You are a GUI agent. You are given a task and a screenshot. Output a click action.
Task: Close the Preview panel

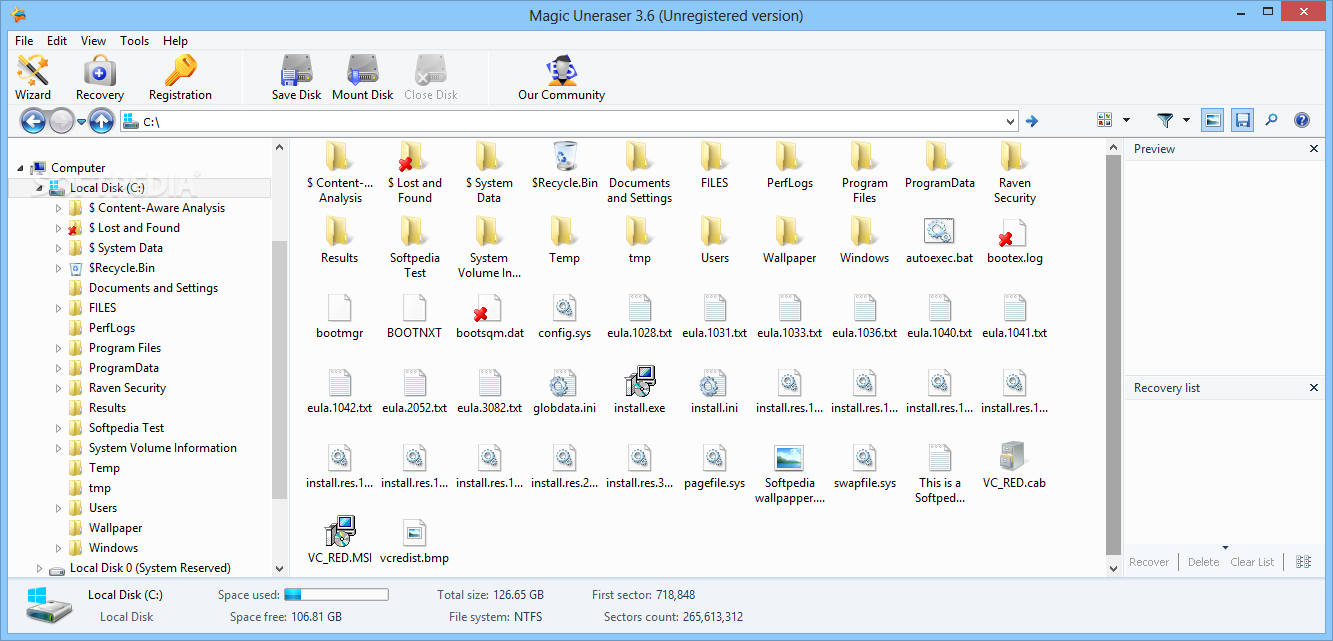[1314, 149]
